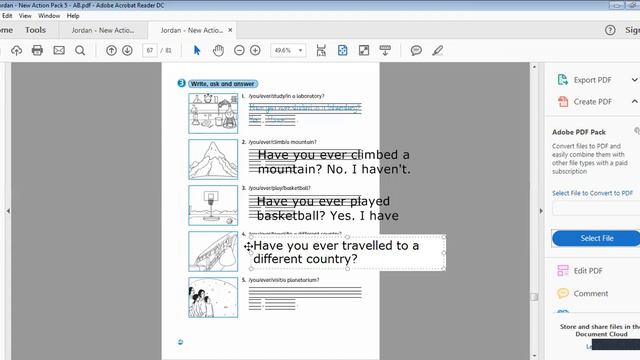This screenshot has height=360, width=640.
Task: Click the fit width scrolling icon
Action: [321, 50]
